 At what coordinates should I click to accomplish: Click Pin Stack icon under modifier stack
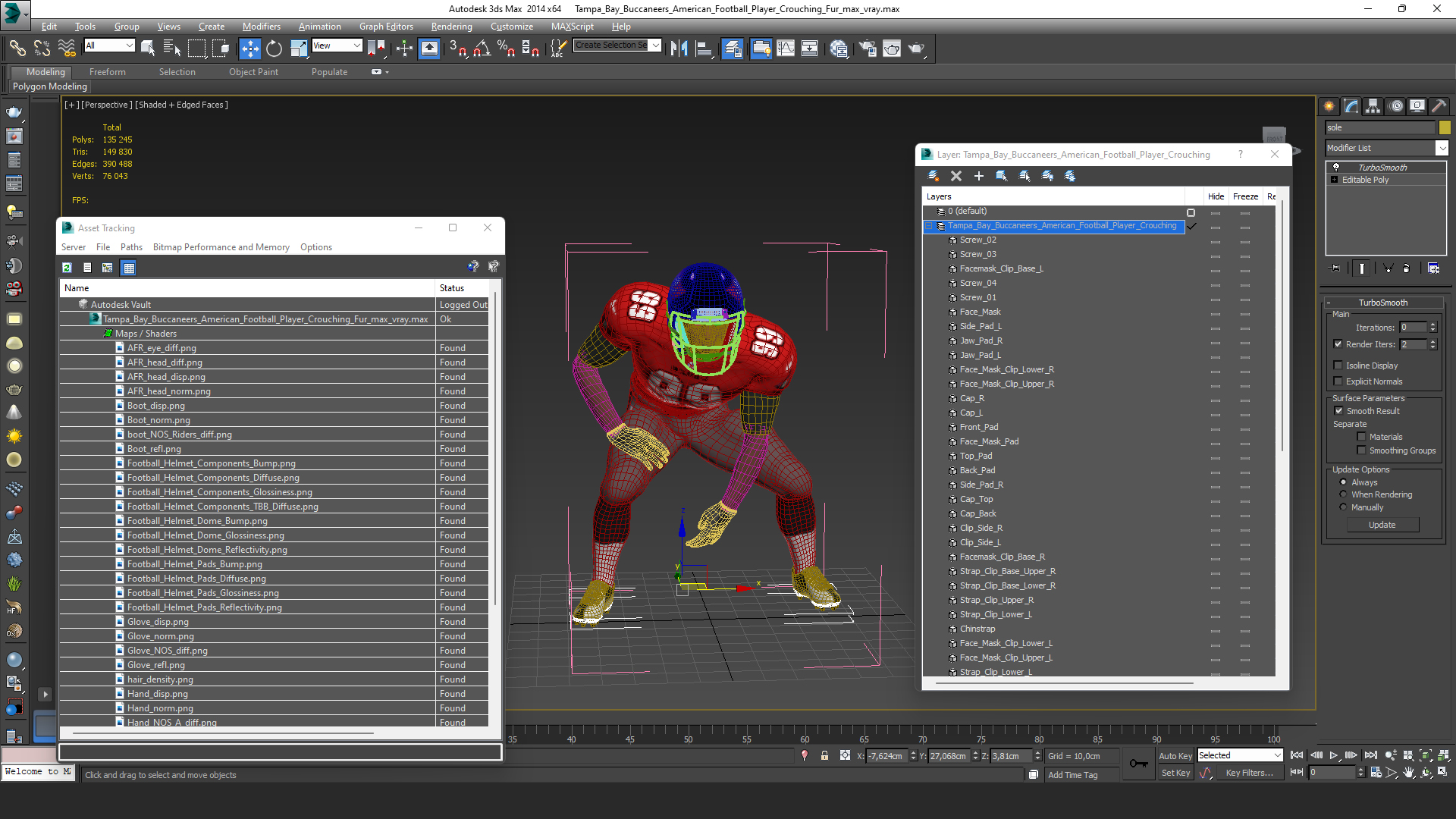[x=1335, y=268]
